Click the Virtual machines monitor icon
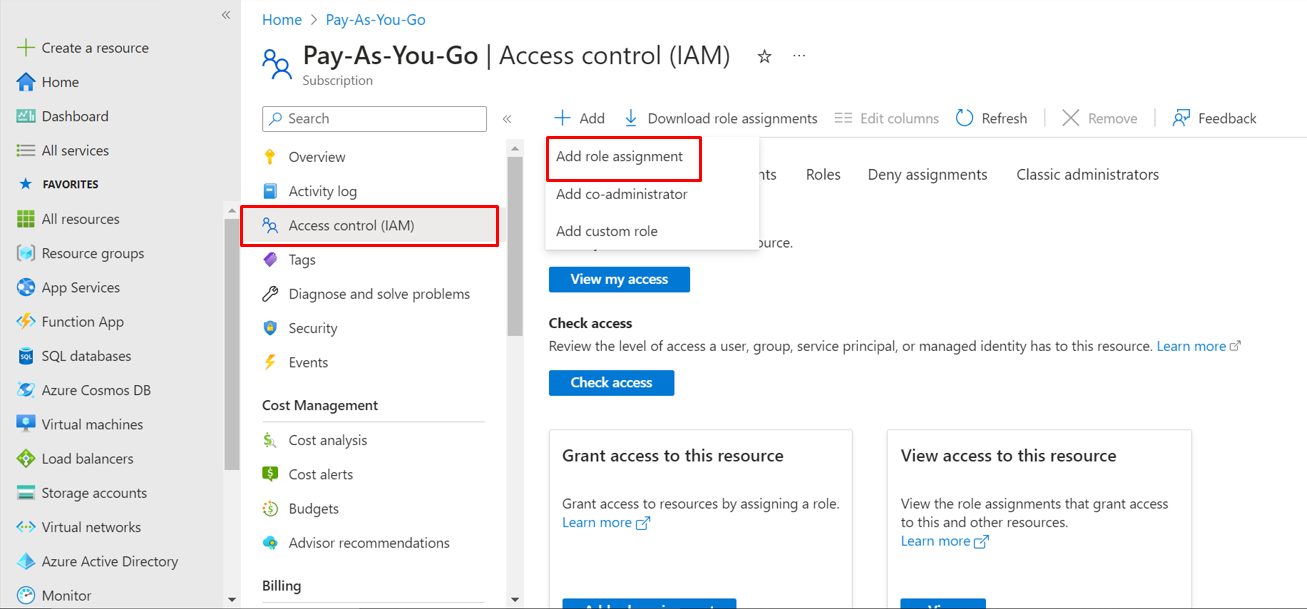 click(26, 424)
